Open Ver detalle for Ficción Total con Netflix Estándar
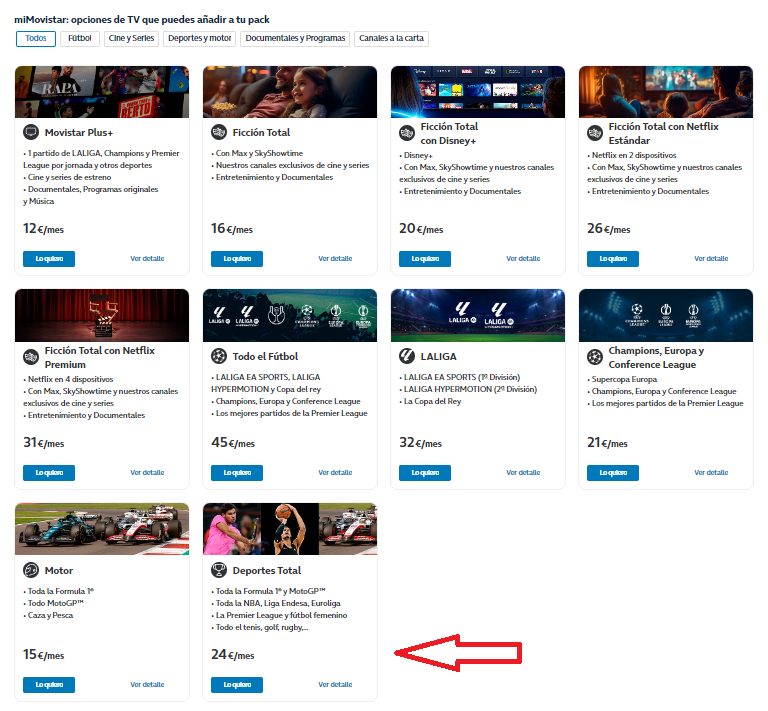 711,259
